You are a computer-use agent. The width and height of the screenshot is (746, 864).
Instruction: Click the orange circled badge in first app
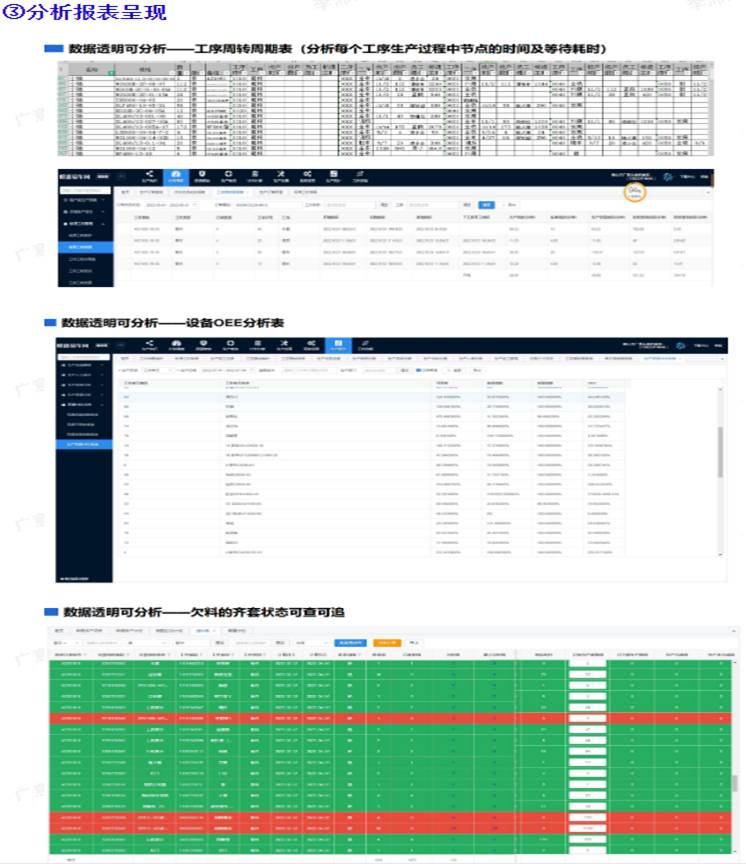pyautogui.click(x=634, y=192)
